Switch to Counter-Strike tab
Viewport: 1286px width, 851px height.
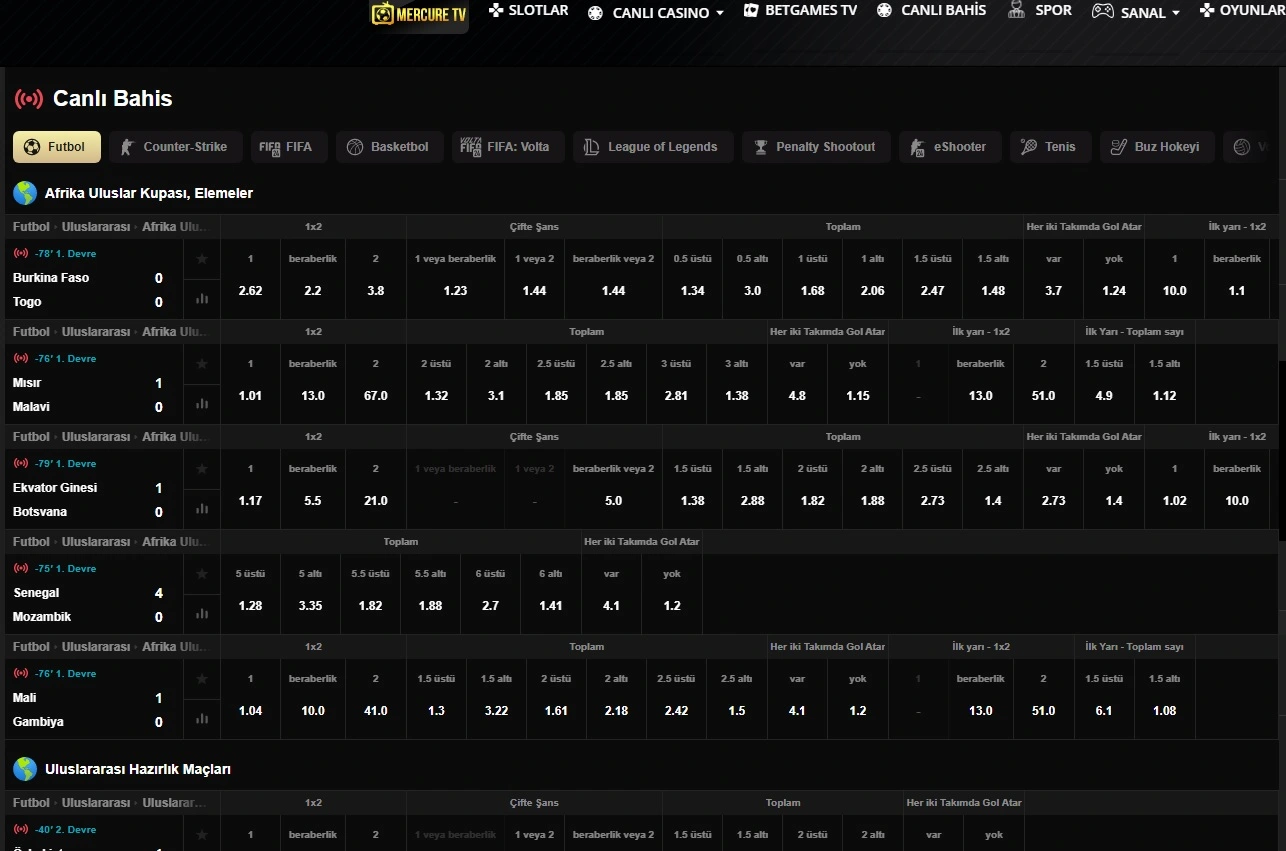[175, 147]
